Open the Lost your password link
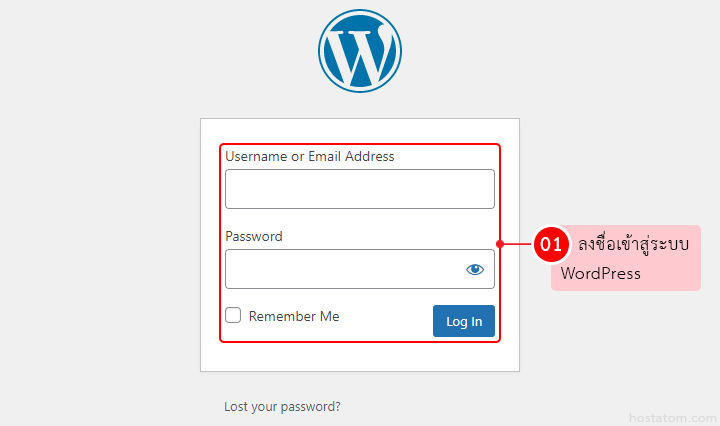The height and width of the screenshot is (426, 720). click(282, 407)
